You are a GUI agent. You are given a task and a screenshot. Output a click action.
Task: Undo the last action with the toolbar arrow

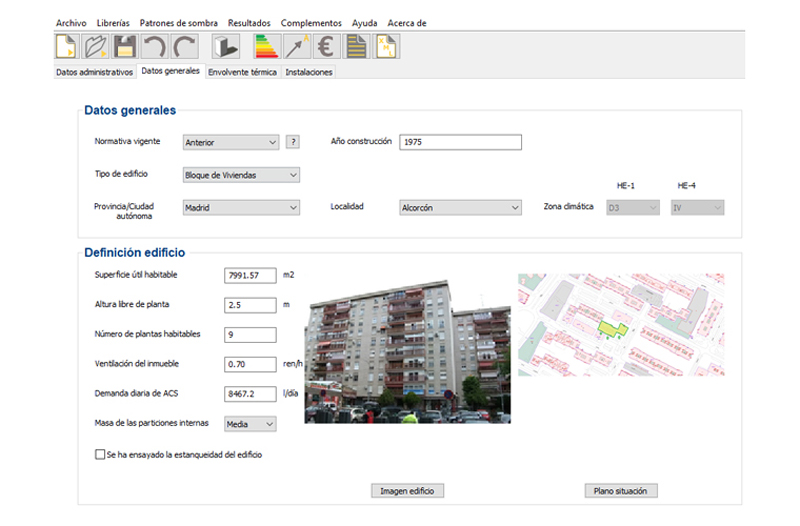(x=154, y=46)
